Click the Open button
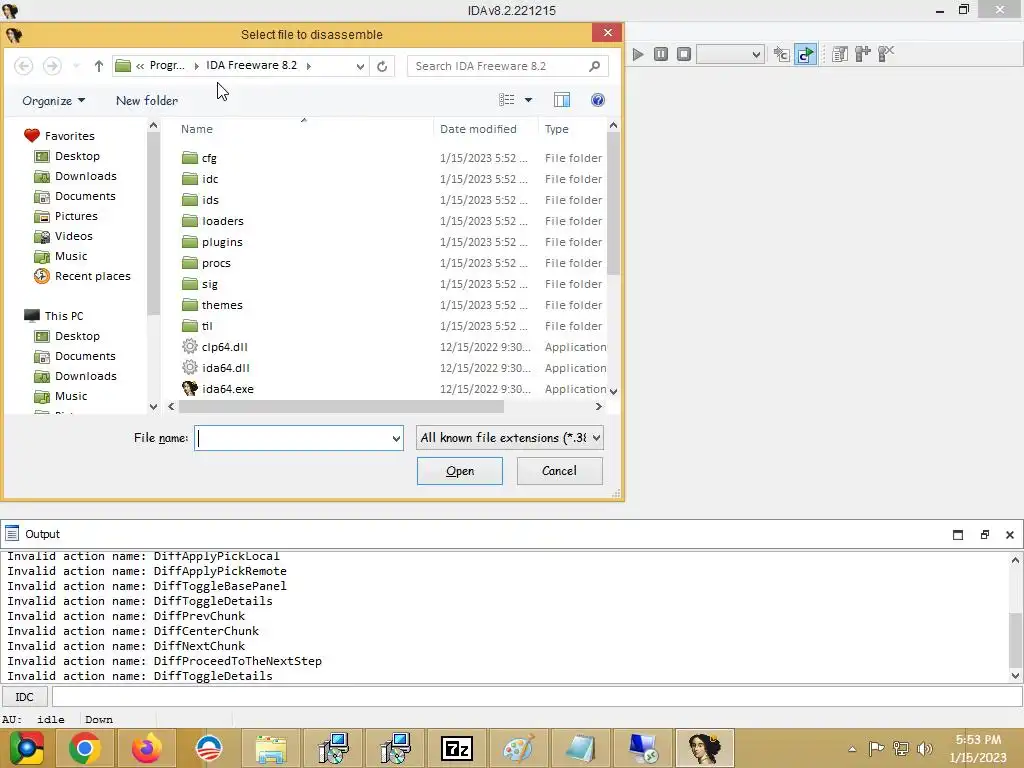 tap(460, 471)
